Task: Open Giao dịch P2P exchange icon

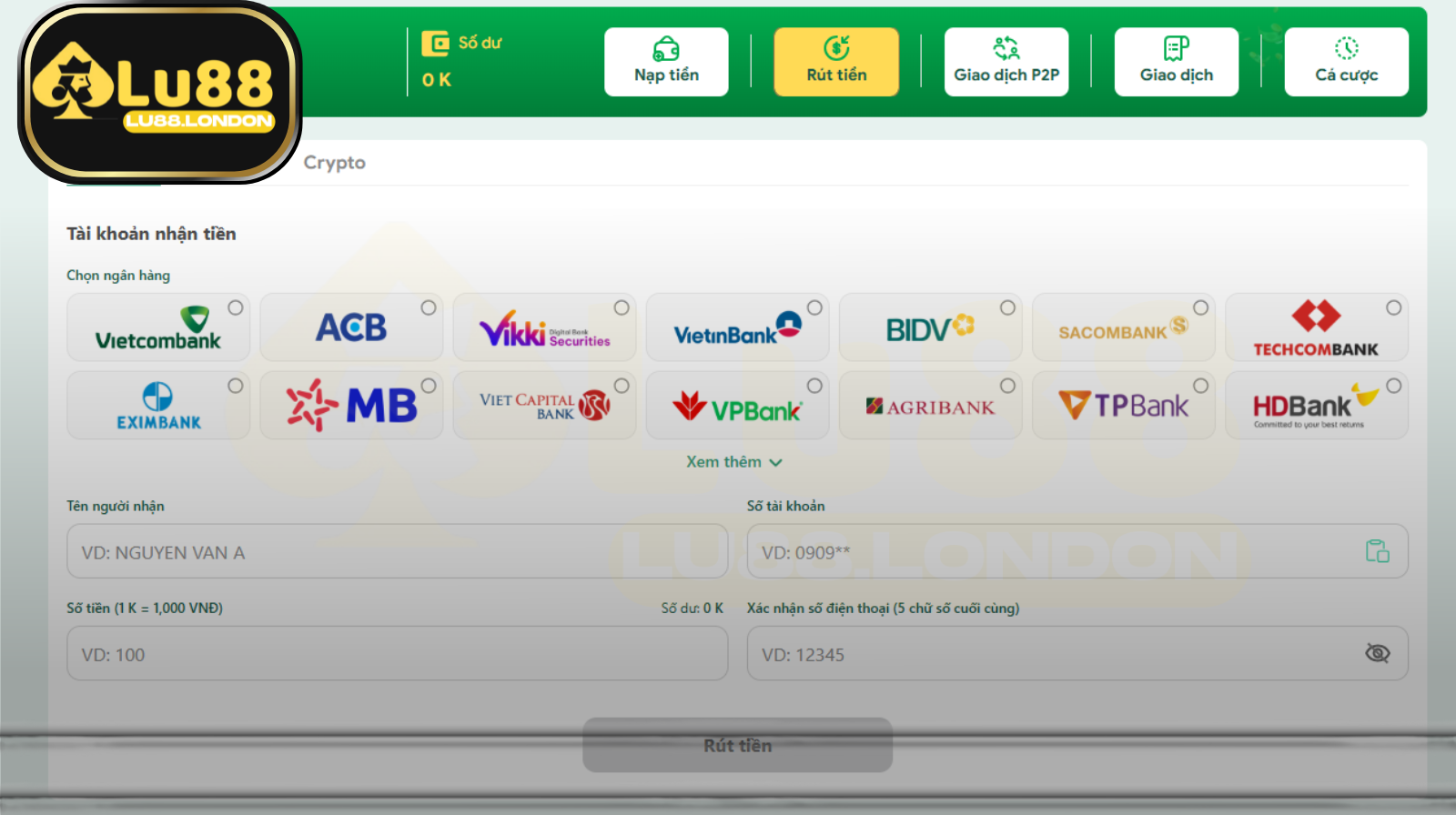Action: coord(1006,48)
